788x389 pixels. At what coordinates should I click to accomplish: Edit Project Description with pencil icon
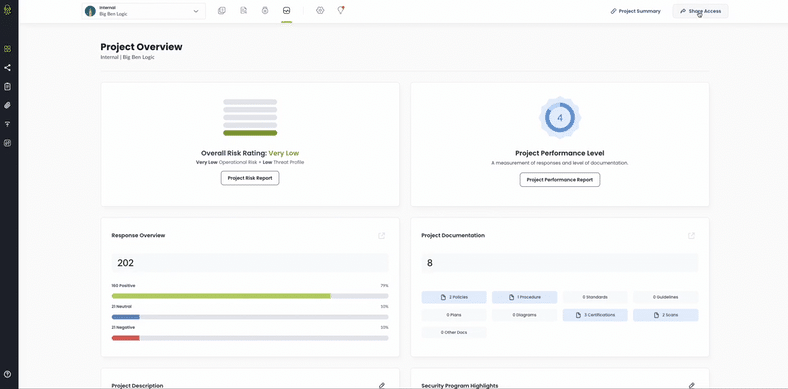pos(381,385)
